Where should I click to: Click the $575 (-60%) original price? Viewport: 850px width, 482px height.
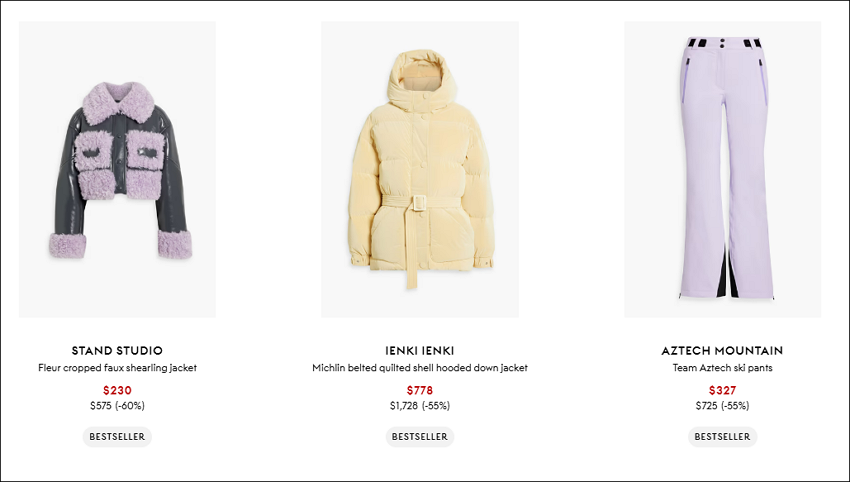pos(117,406)
